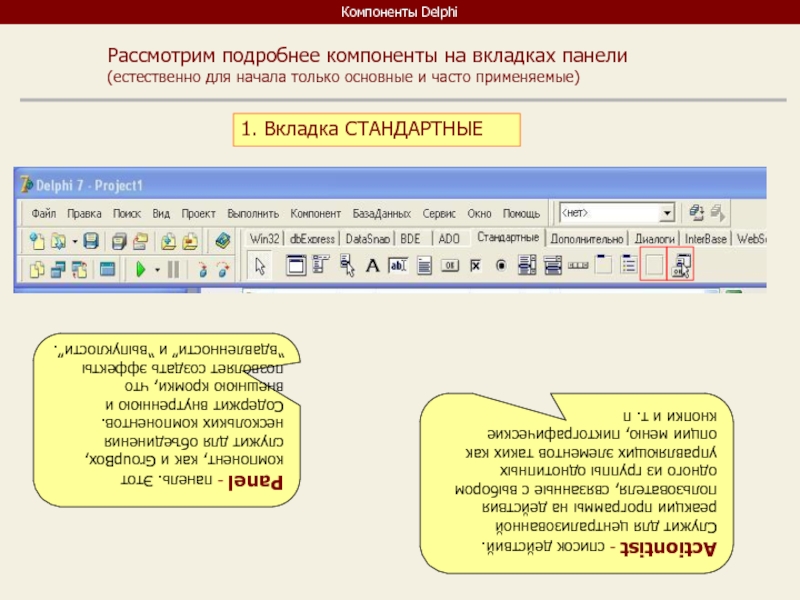Select the ActionList component icon
Screen dimensions: 800x600
point(682,265)
